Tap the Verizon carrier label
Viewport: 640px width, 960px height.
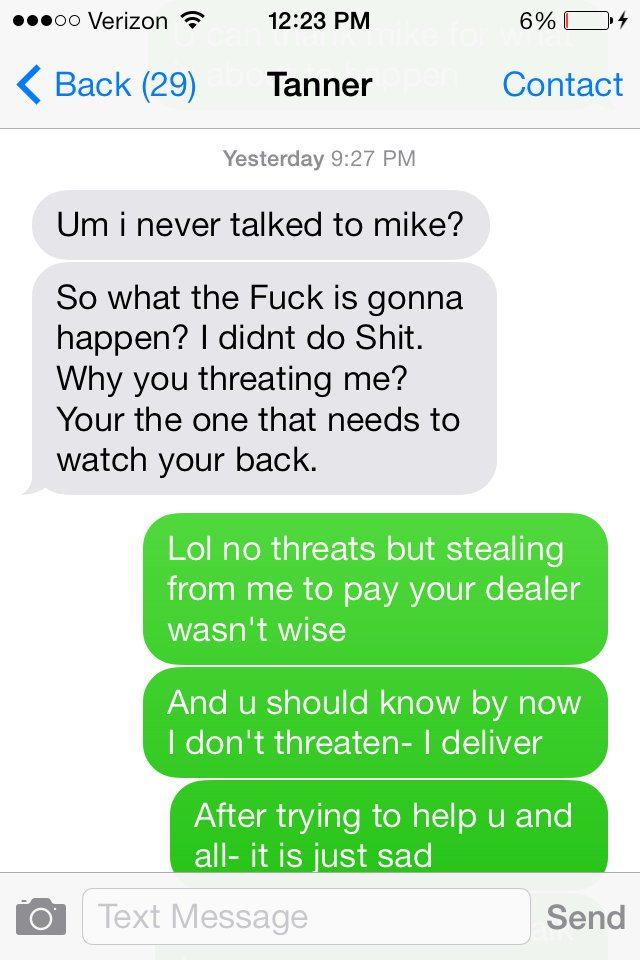tap(128, 21)
